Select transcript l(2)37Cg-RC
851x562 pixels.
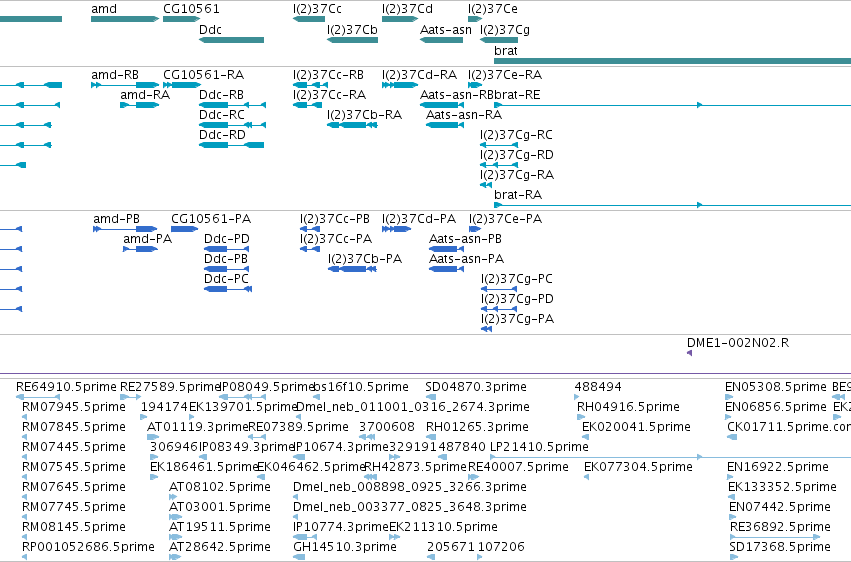coord(499,145)
